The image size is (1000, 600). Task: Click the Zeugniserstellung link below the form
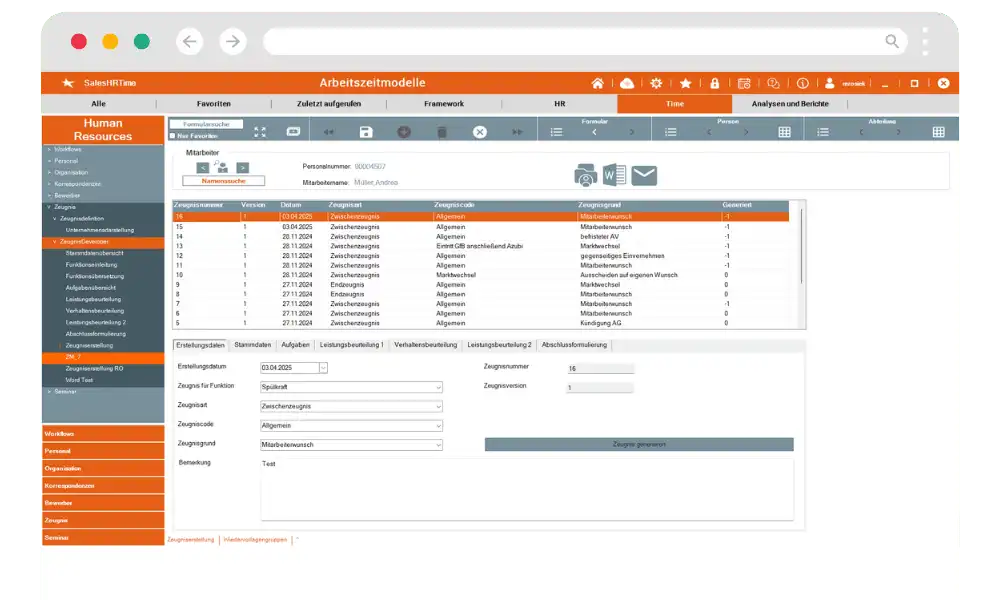click(191, 540)
